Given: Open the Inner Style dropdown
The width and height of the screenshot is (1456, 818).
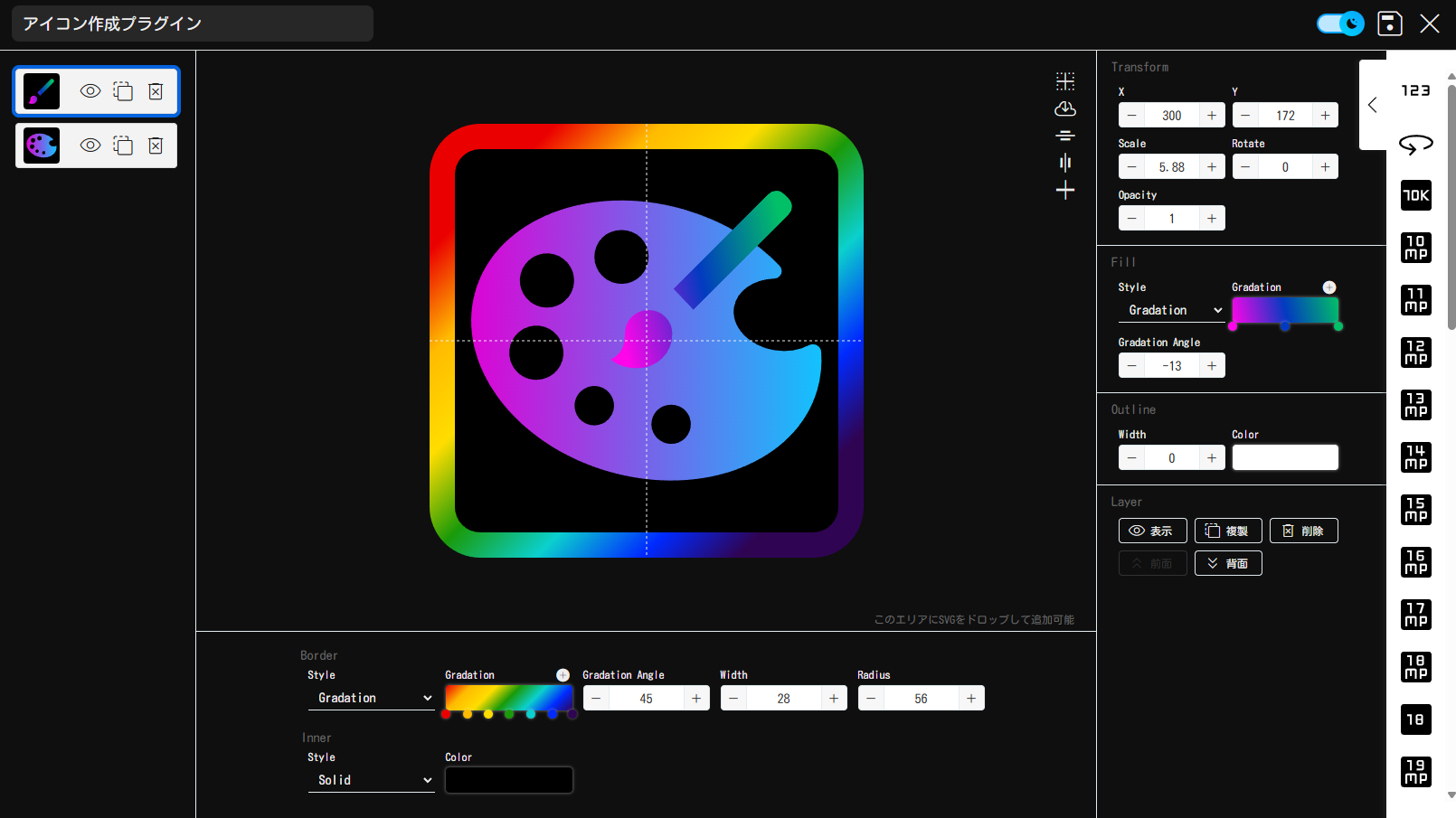Looking at the screenshot, I should coord(371,780).
